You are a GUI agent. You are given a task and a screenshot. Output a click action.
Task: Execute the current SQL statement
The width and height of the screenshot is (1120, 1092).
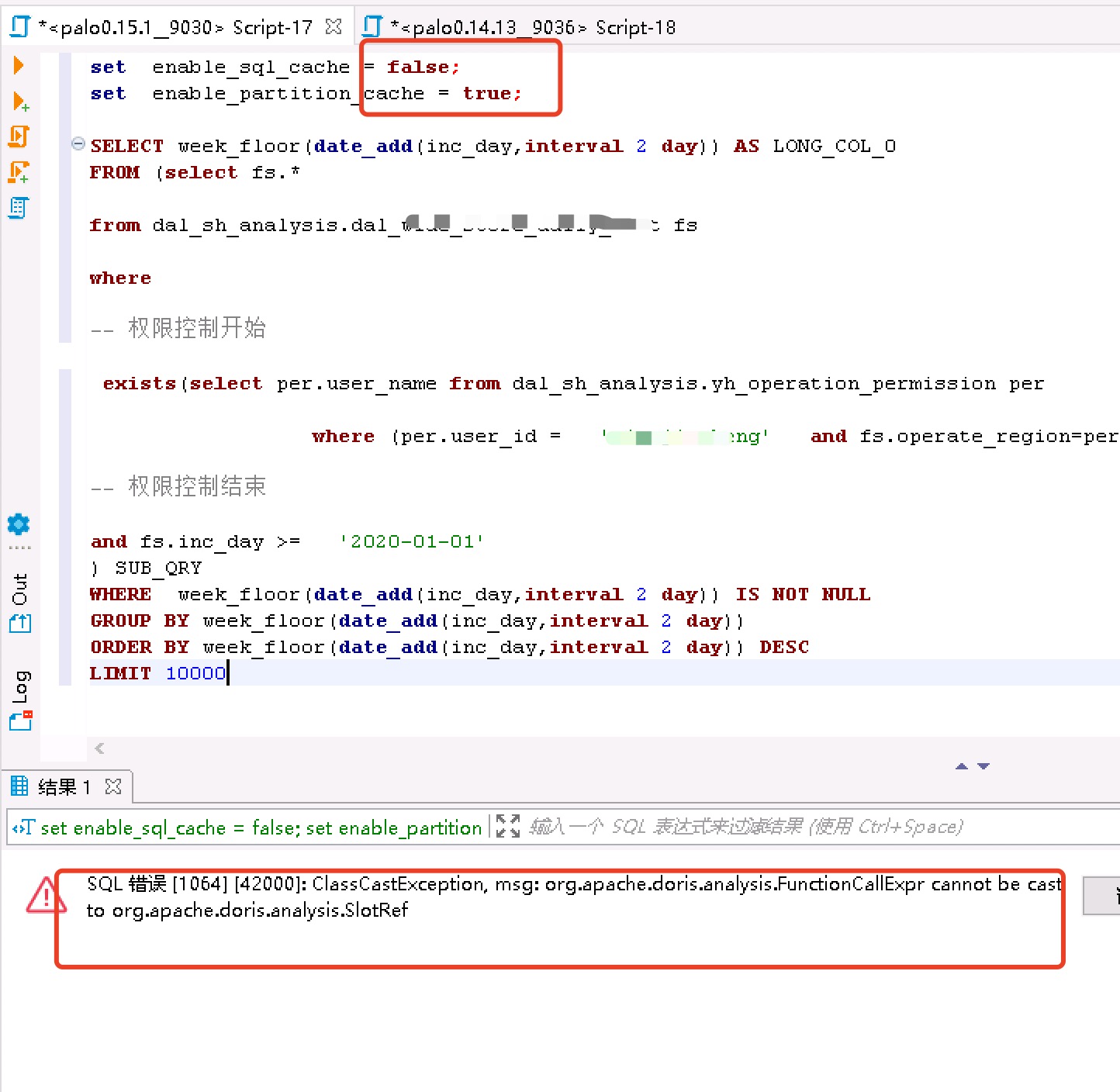click(19, 65)
